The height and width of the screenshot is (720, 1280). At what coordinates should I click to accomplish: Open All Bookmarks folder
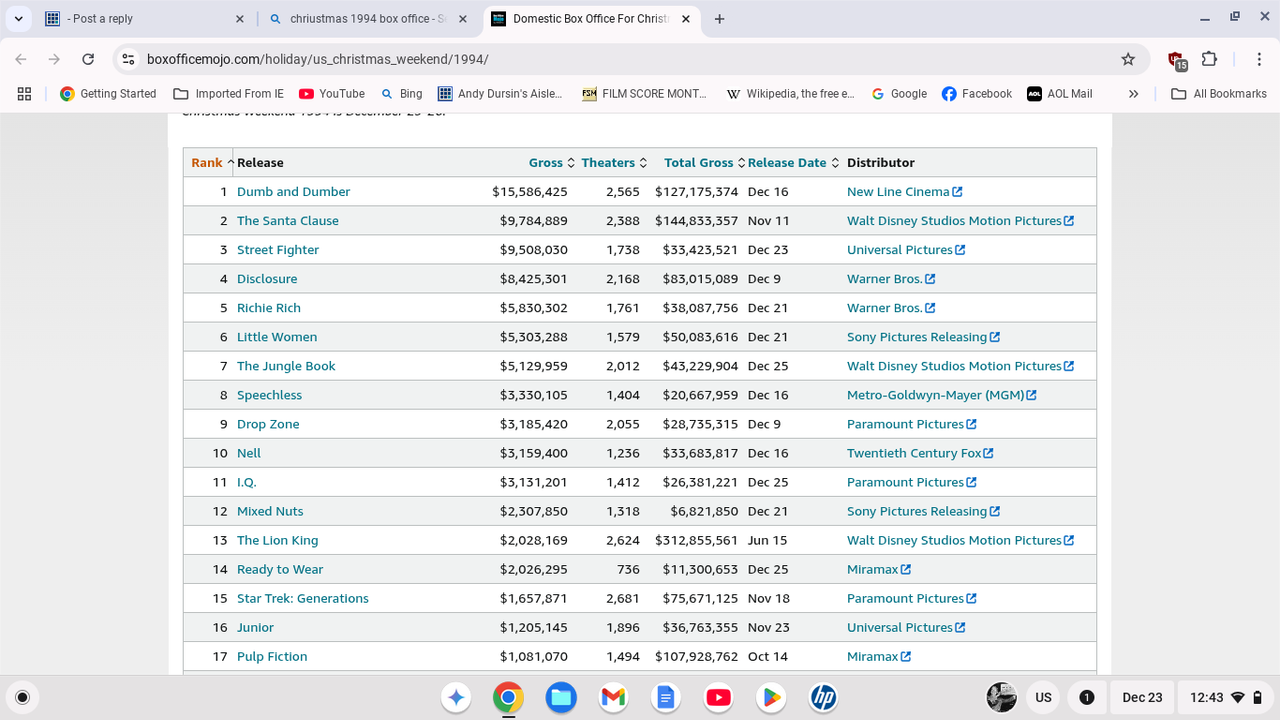1219,93
